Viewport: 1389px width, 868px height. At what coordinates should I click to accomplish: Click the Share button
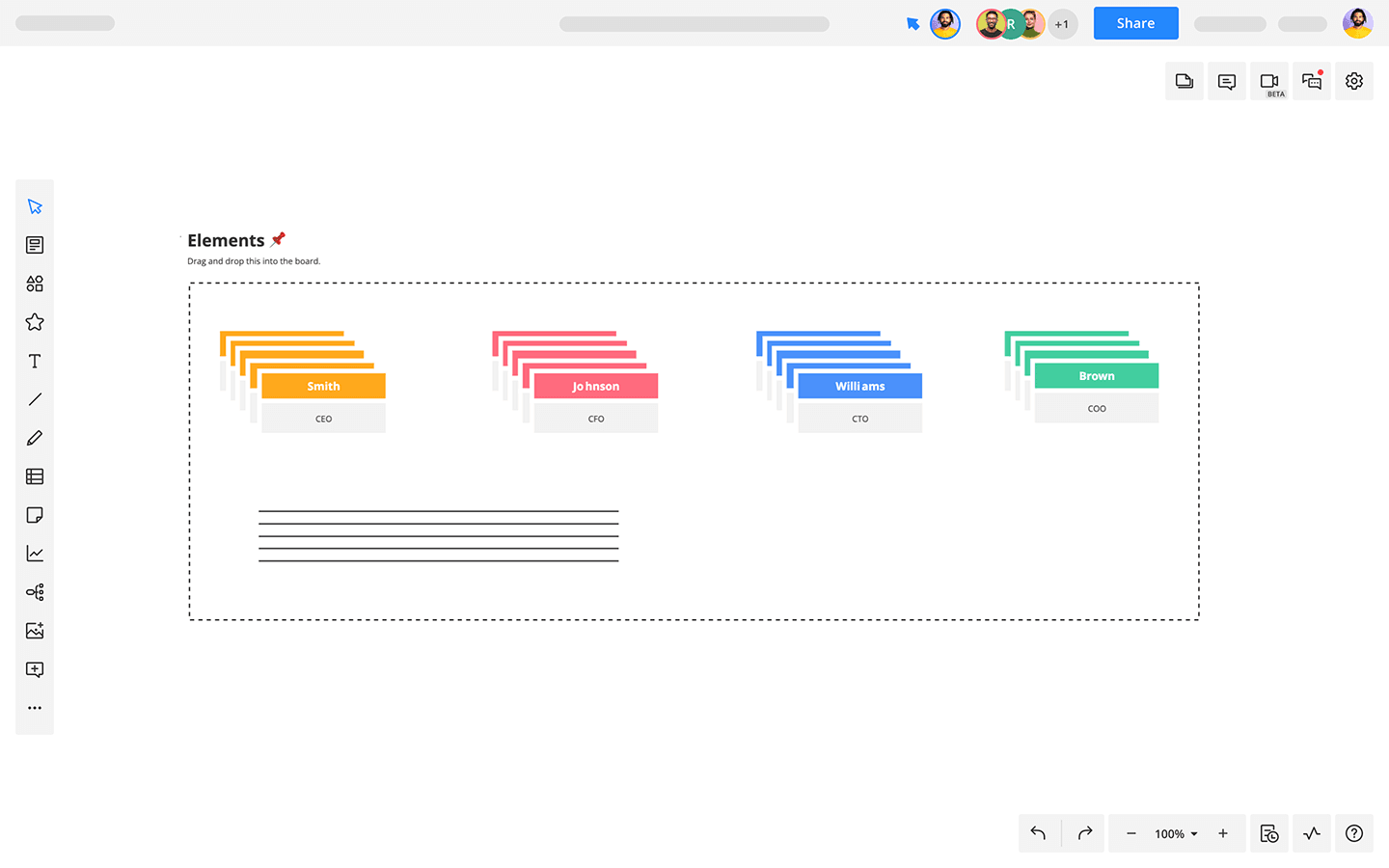tap(1135, 23)
